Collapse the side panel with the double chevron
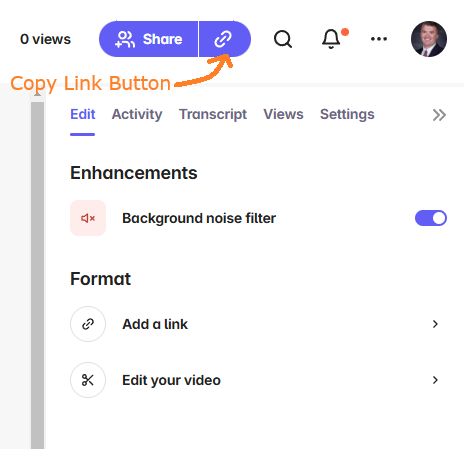Image resolution: width=464 pixels, height=449 pixels. 439,115
